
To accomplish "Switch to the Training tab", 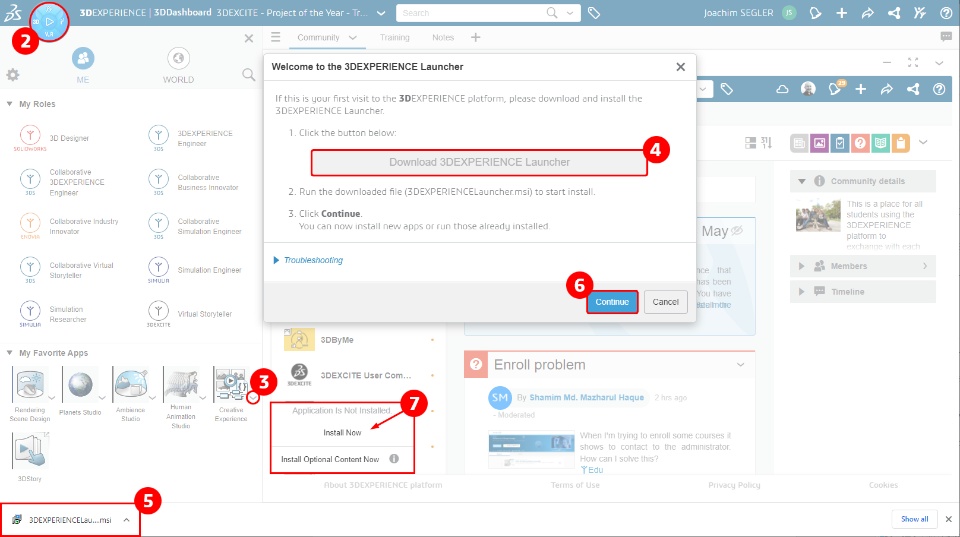I will (x=394, y=37).
